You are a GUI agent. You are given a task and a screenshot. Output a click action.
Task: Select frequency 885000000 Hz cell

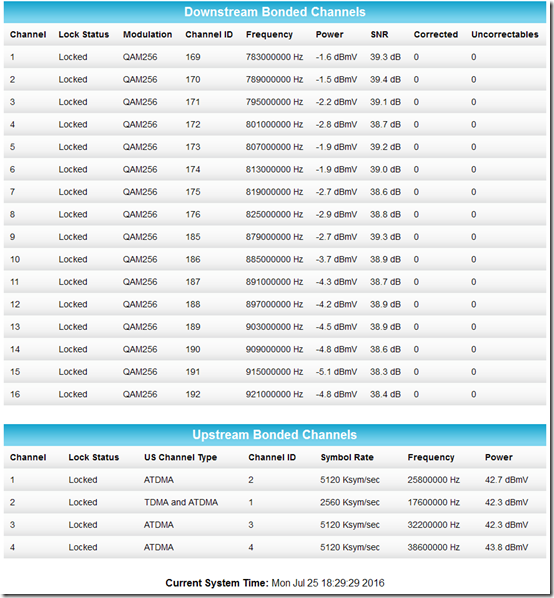[x=274, y=260]
